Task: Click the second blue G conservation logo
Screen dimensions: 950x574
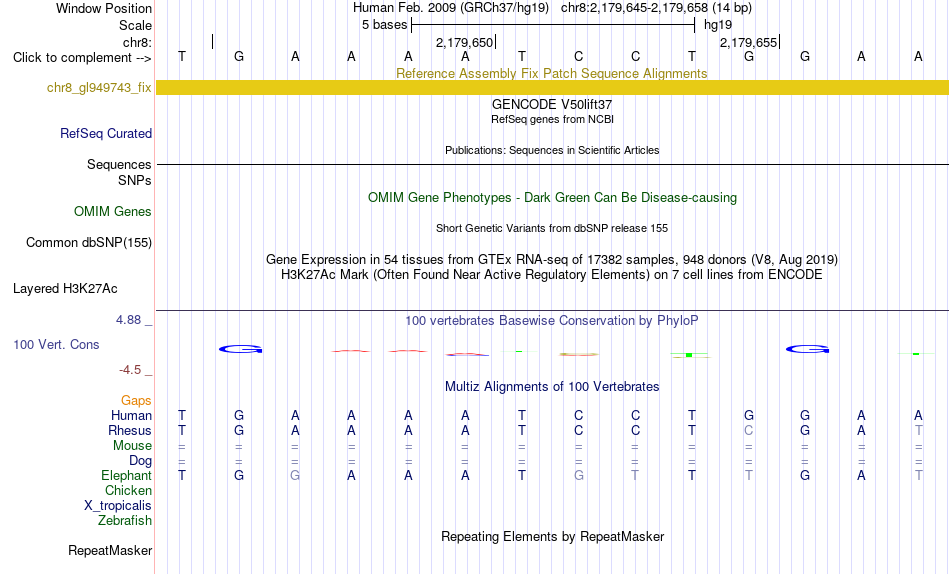Action: pos(807,349)
